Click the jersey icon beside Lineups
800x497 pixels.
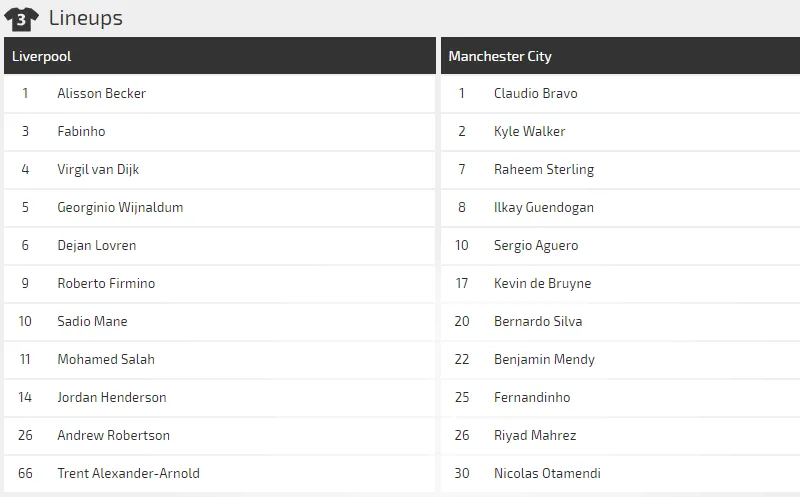pos(21,18)
